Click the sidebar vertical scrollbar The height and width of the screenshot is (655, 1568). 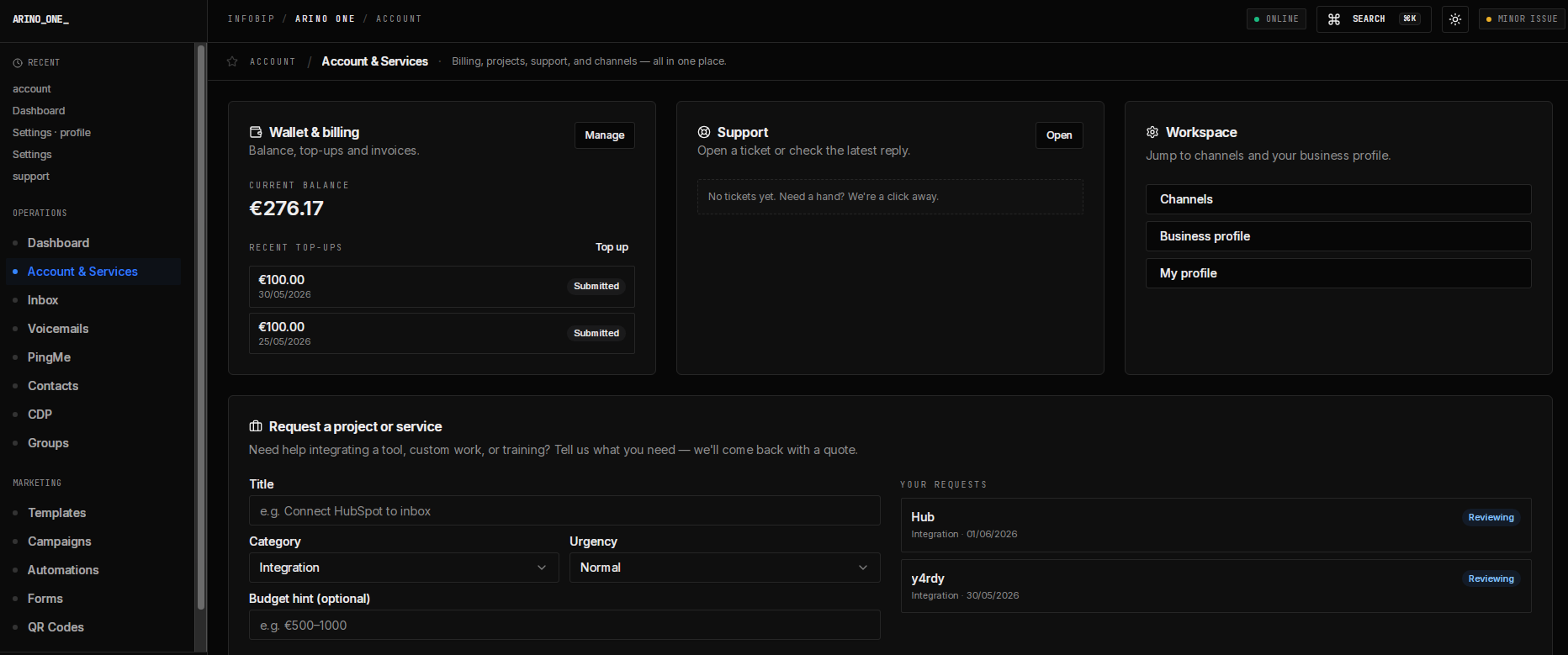200,328
